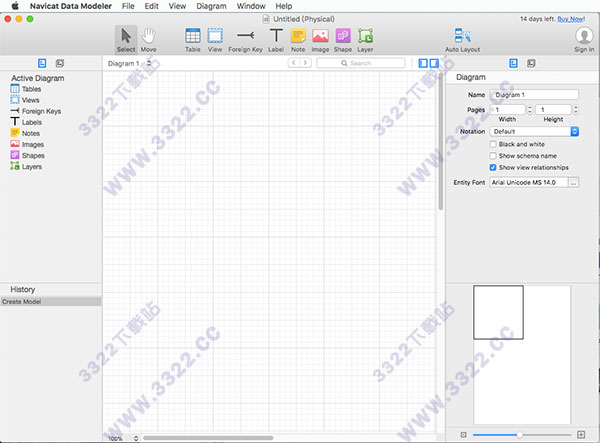Click the View tool in toolbar
Image resolution: width=600 pixels, height=443 pixels.
coord(215,40)
